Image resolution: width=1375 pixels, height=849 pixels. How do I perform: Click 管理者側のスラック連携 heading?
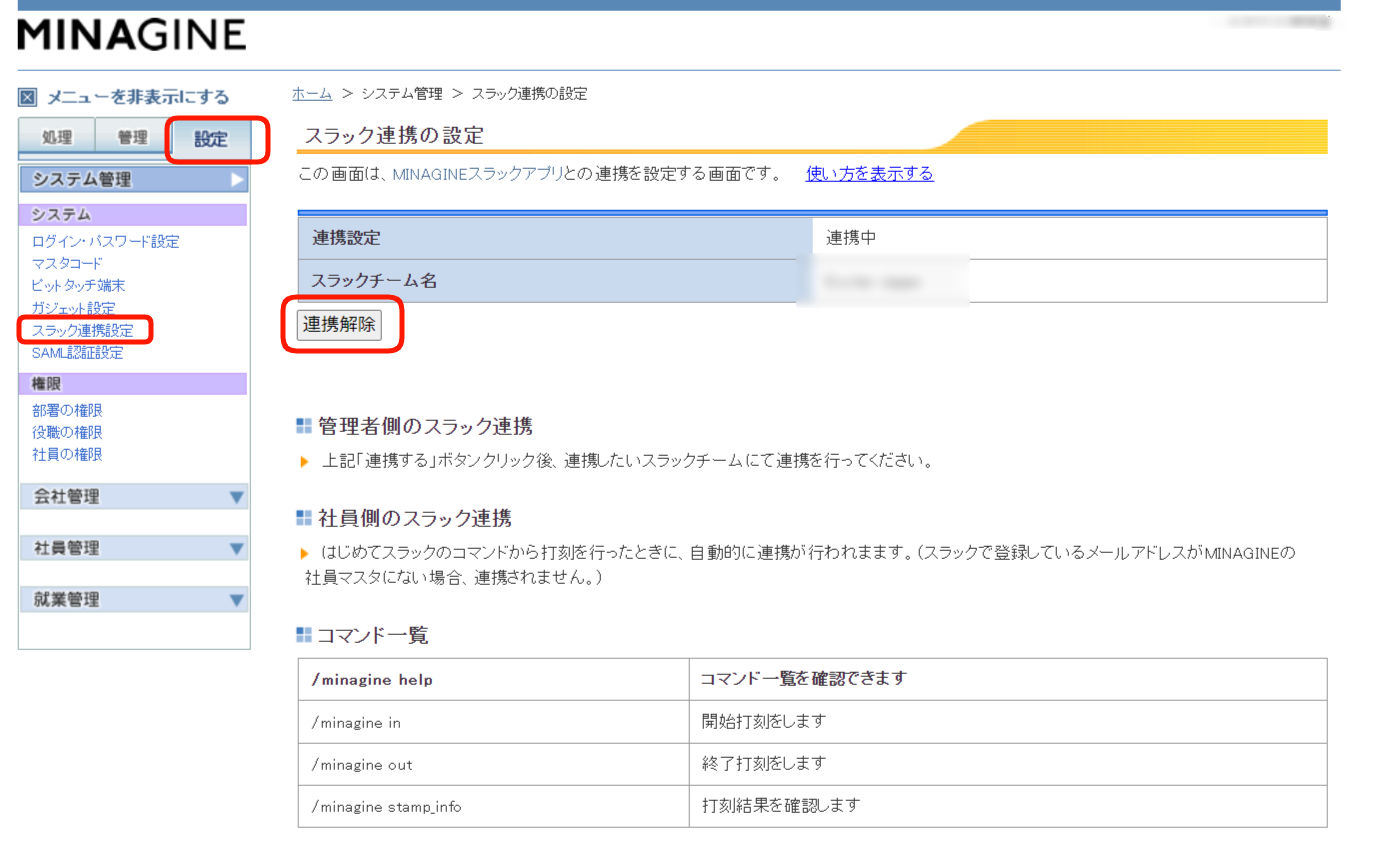425,427
